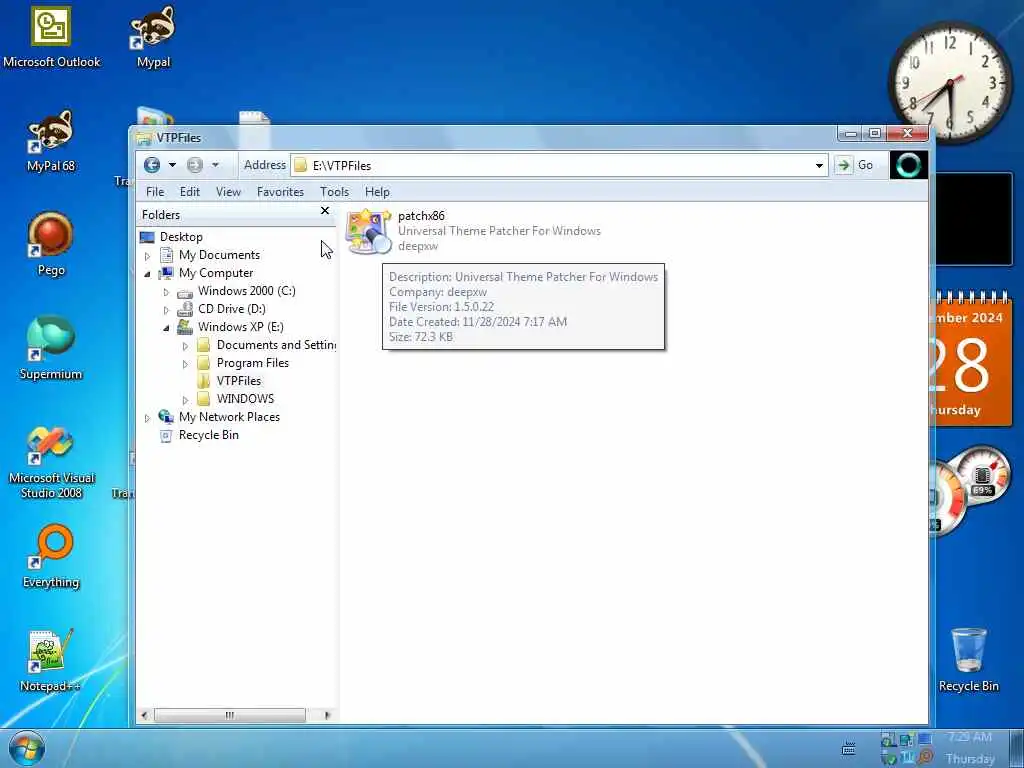The width and height of the screenshot is (1024, 768).
Task: Open the Tools menu
Action: (x=334, y=191)
